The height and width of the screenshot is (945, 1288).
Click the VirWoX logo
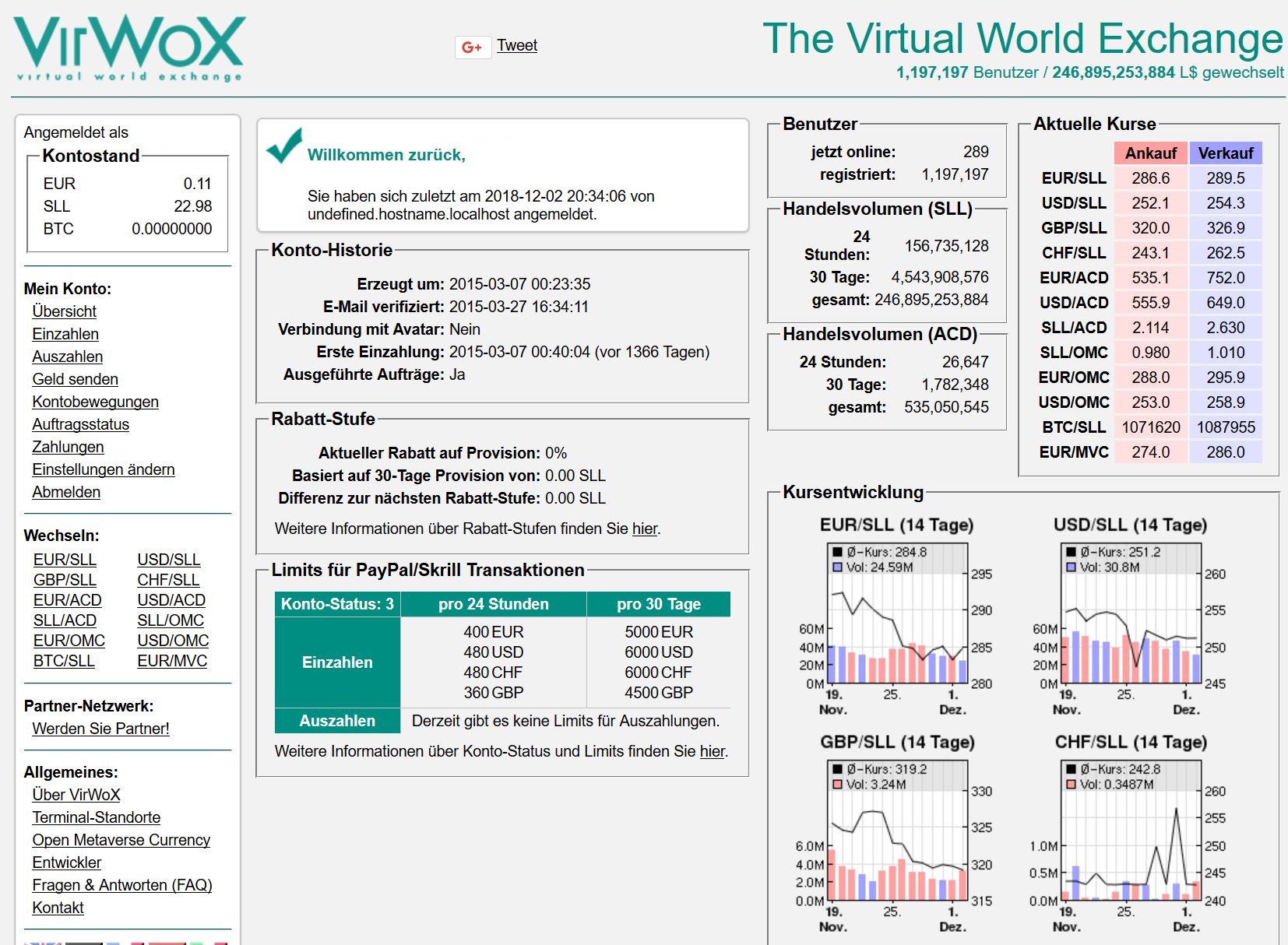point(129,47)
